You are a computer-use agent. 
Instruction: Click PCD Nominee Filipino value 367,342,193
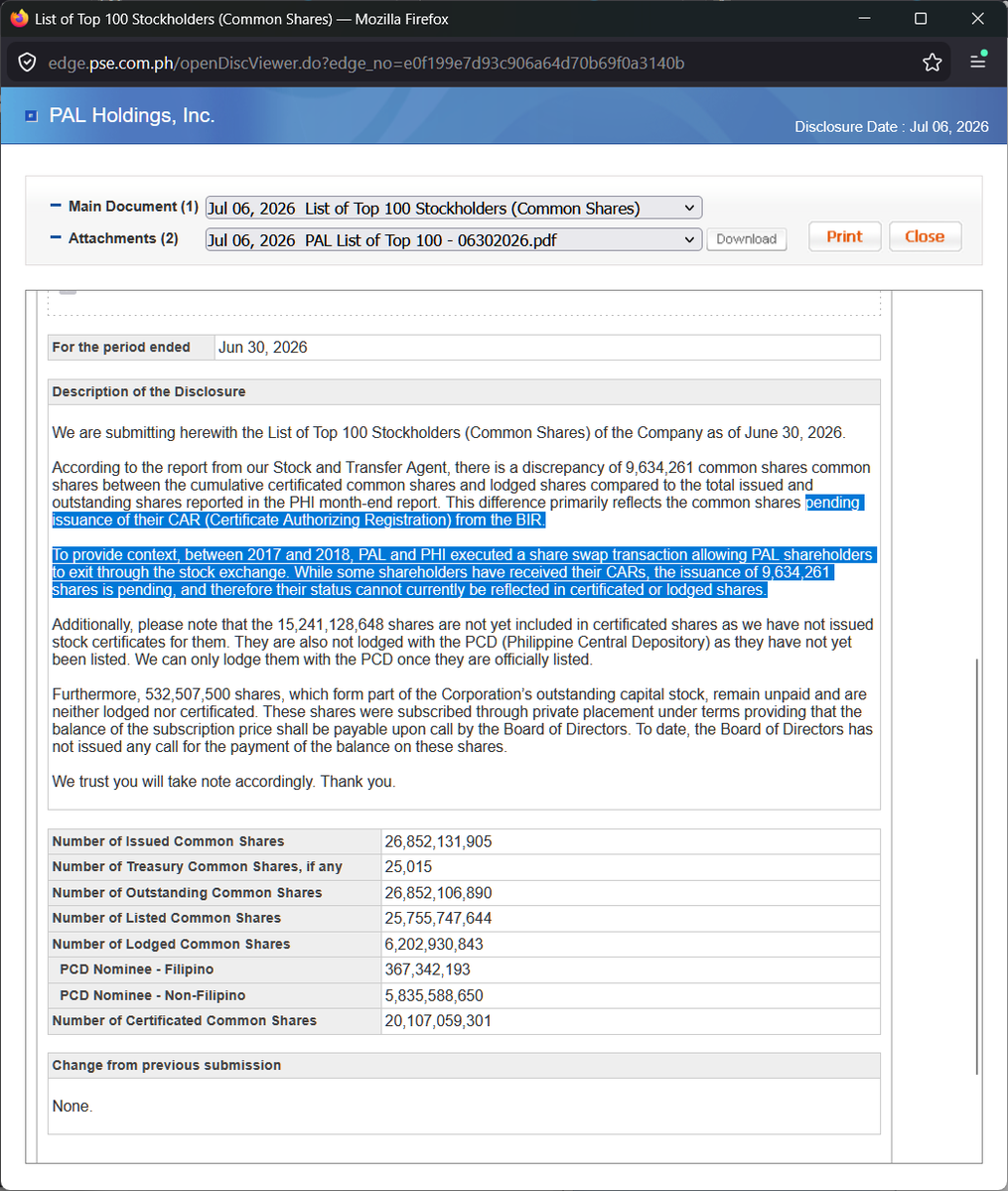coord(428,969)
